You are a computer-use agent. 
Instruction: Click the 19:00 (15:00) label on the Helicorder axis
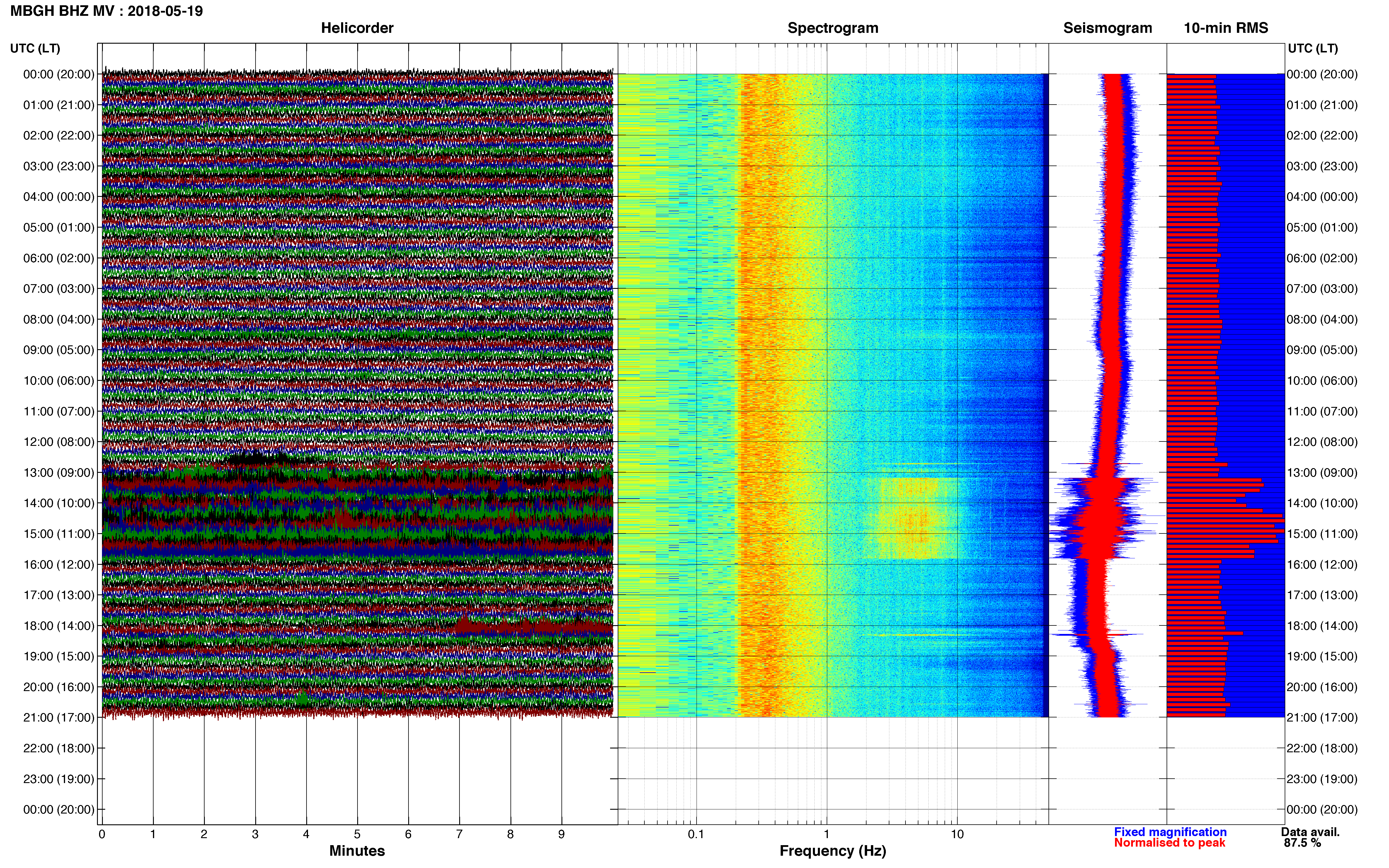[x=59, y=656]
